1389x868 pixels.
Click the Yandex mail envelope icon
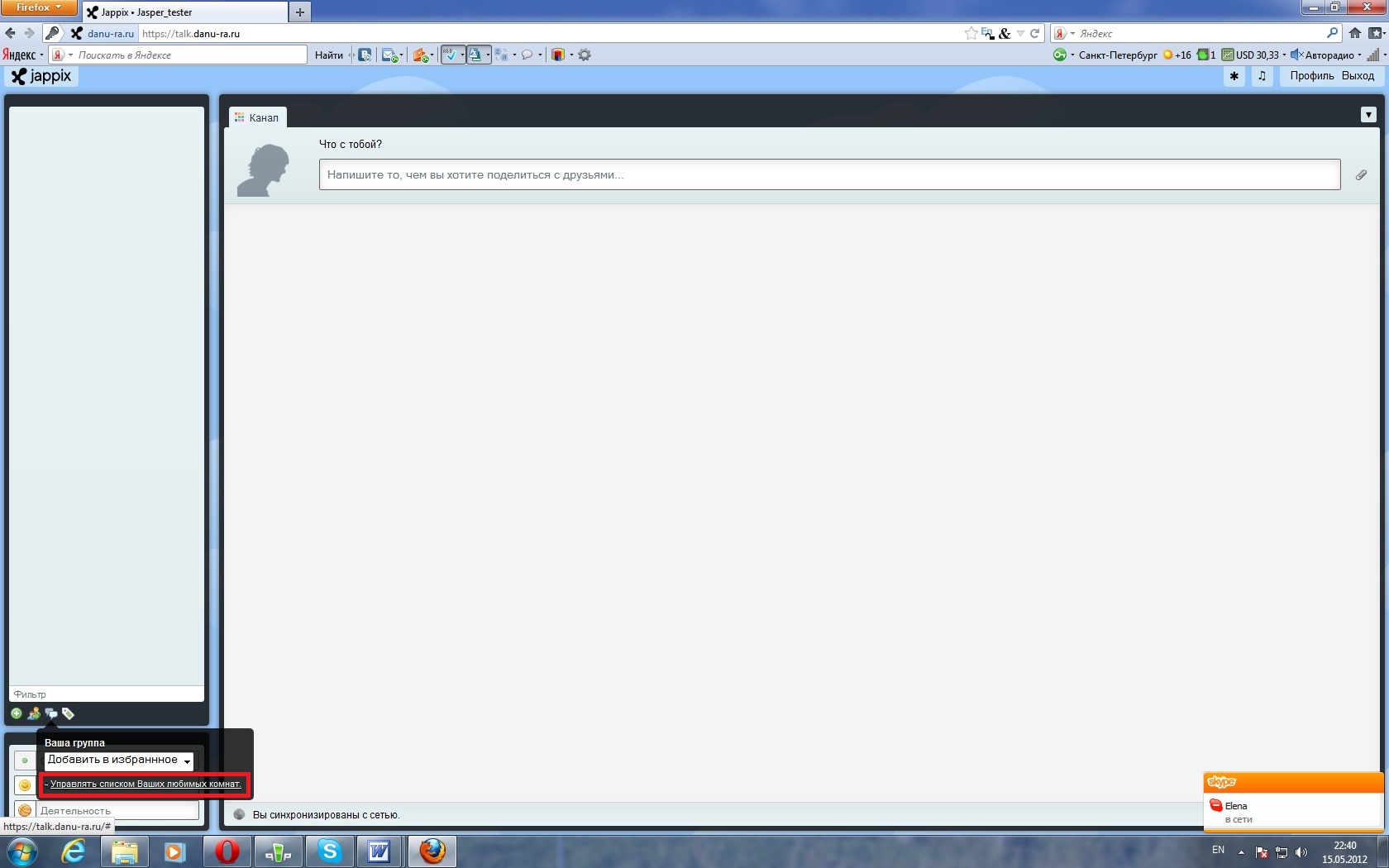point(389,55)
